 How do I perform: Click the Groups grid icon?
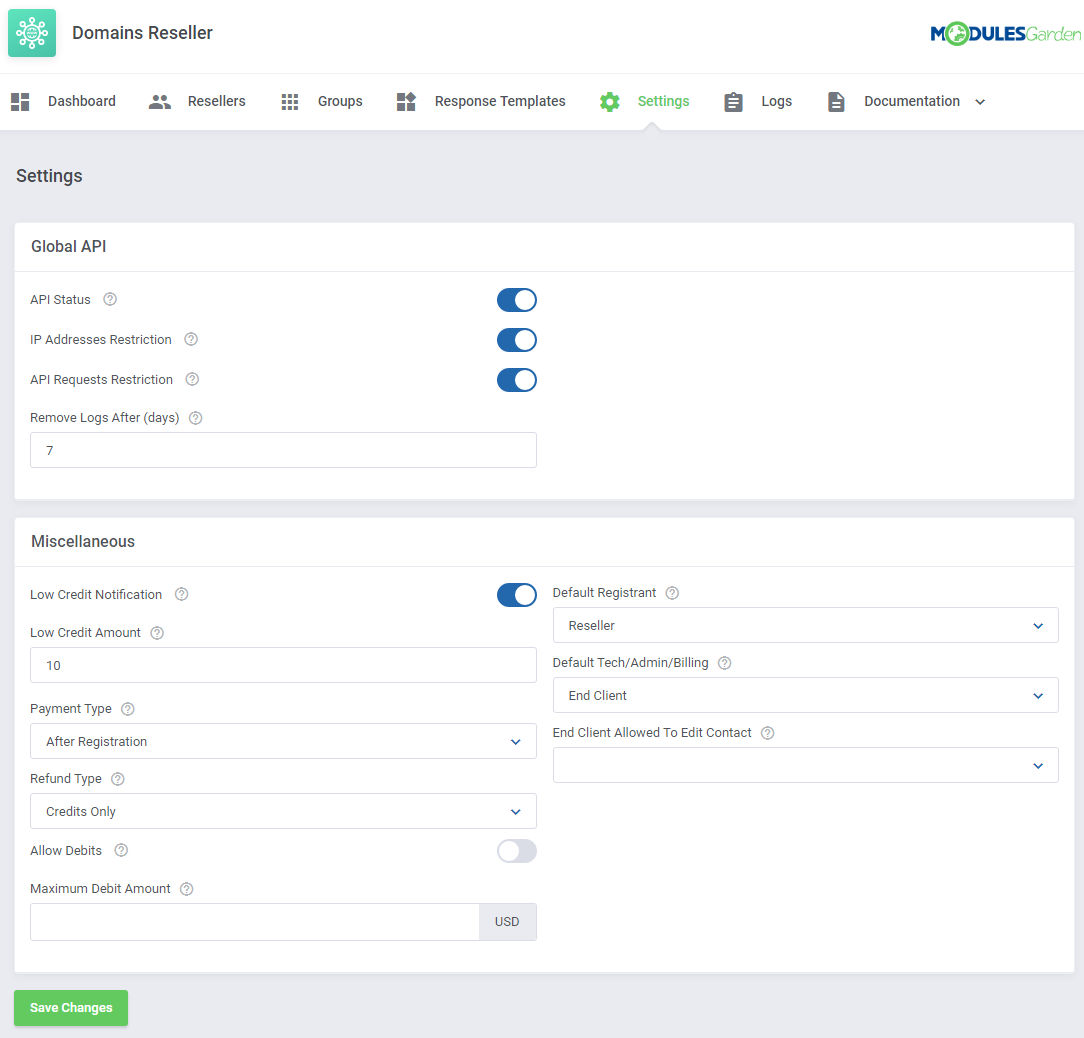(x=290, y=102)
